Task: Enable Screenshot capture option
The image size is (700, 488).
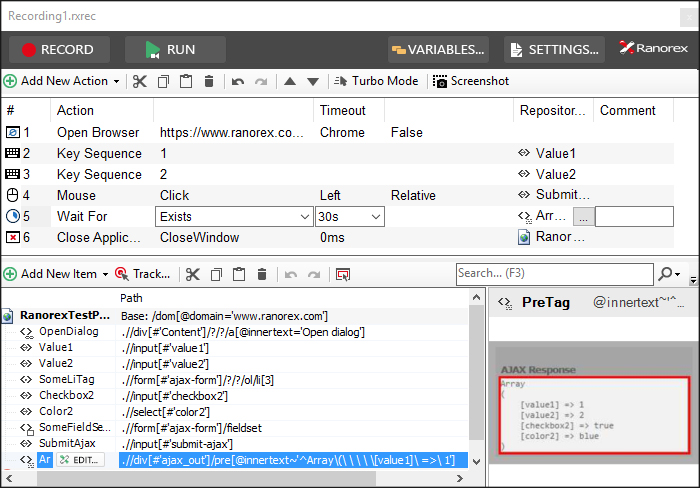Action: click(x=471, y=81)
